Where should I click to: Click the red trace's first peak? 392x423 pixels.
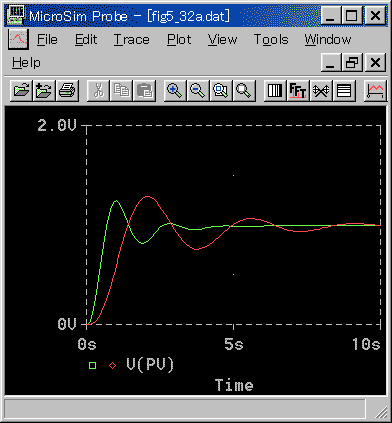148,196
